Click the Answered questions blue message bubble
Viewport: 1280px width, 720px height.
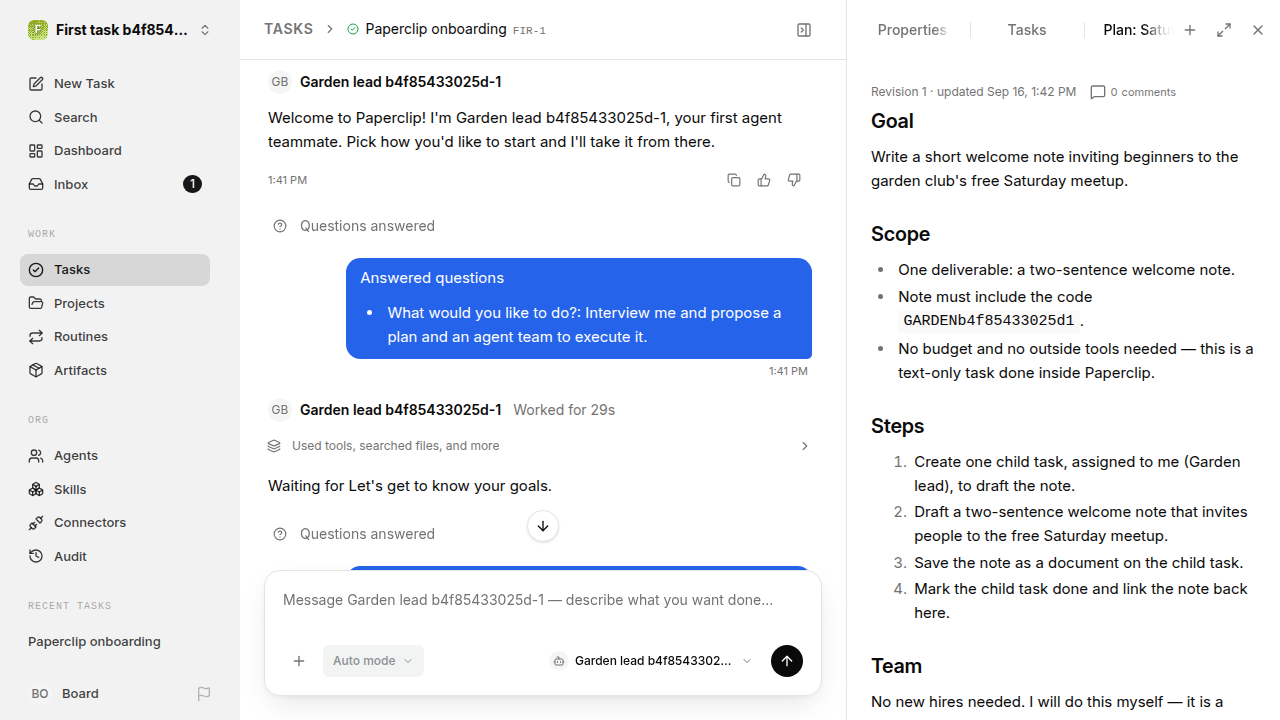point(579,308)
